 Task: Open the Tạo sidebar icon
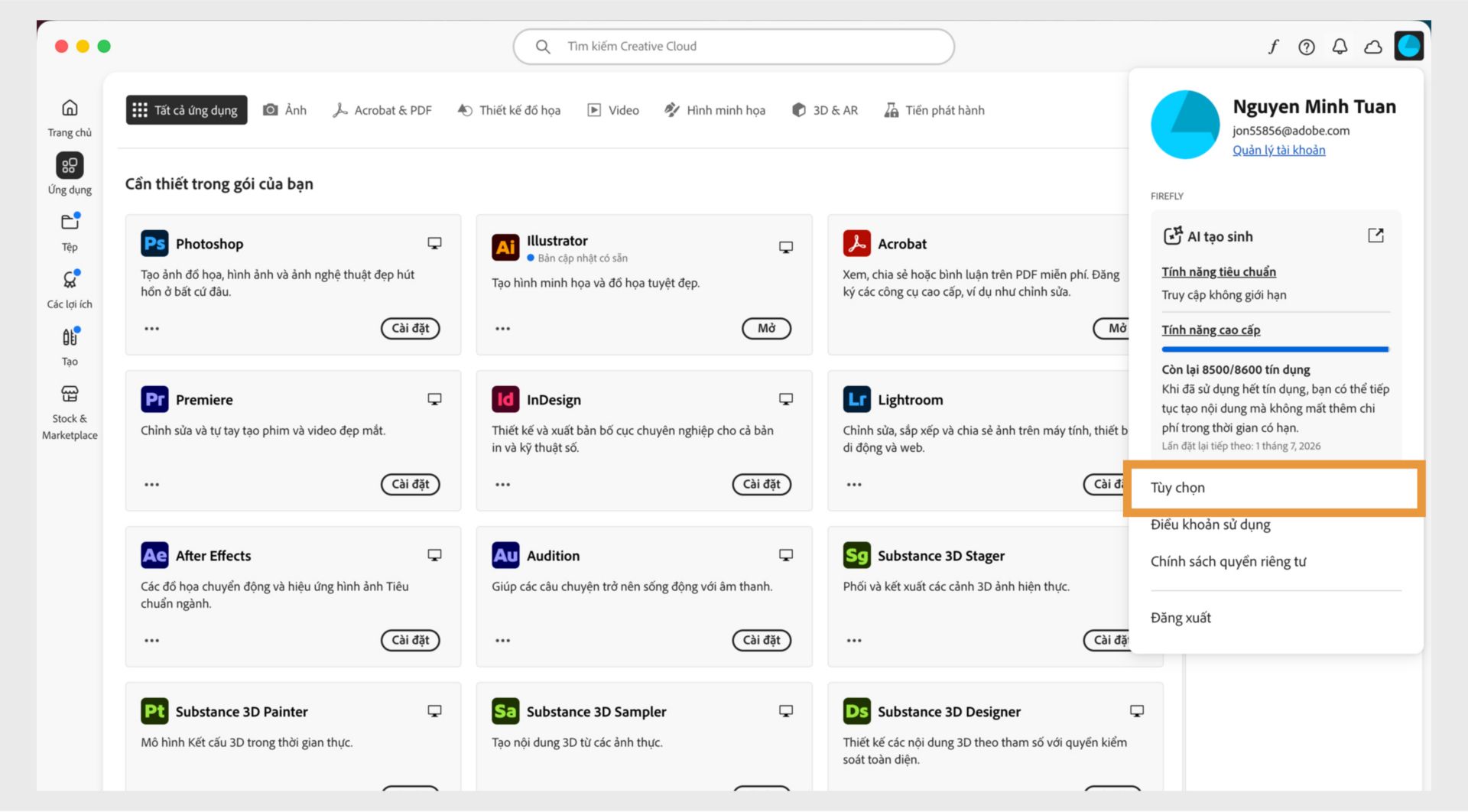(70, 337)
